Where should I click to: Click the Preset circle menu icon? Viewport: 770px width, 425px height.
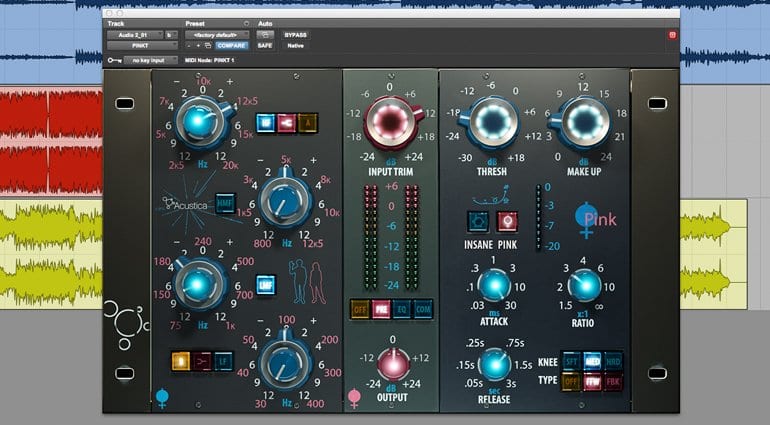pyautogui.click(x=247, y=24)
